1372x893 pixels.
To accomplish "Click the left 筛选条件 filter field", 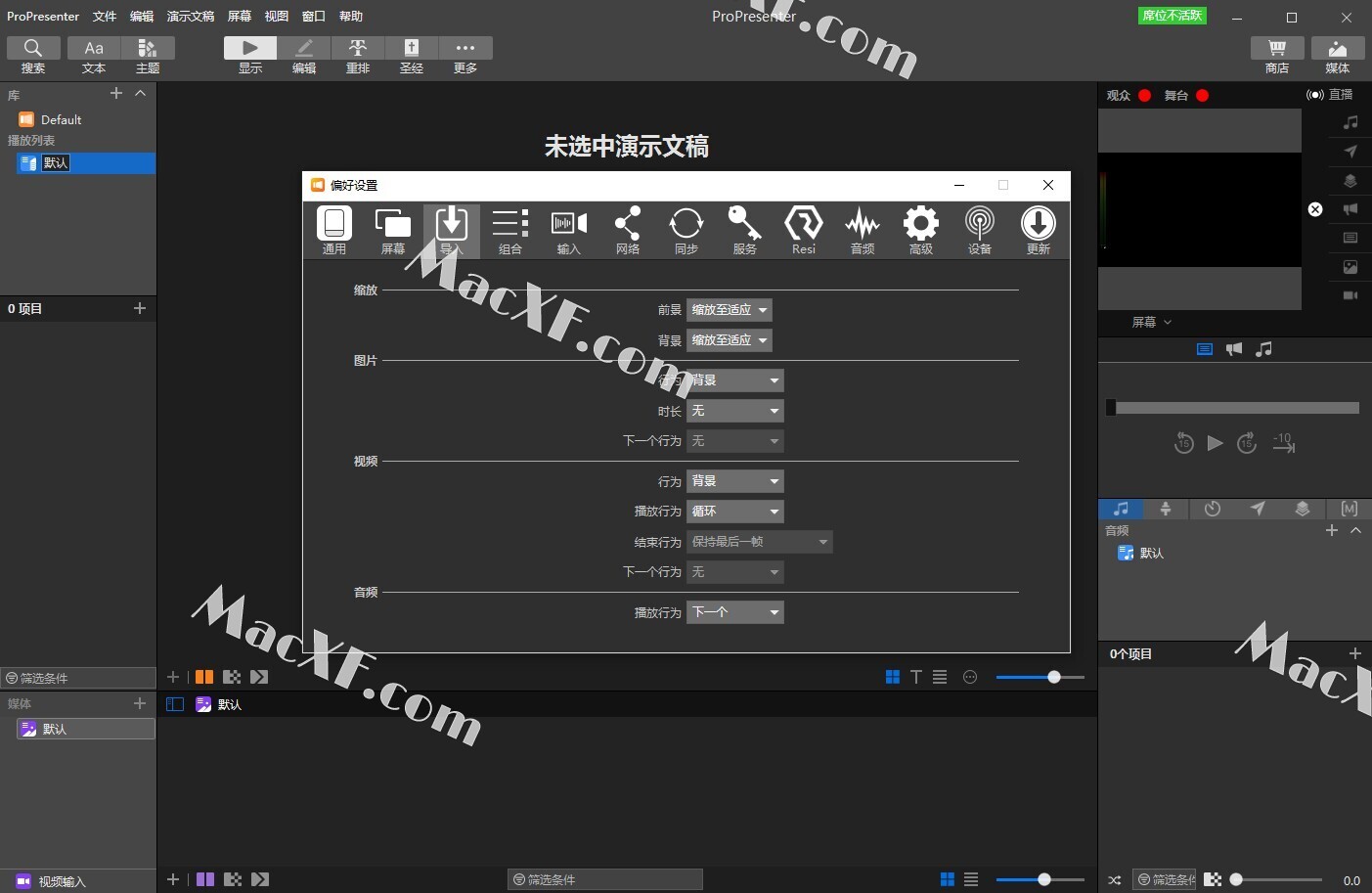I will tap(78, 678).
